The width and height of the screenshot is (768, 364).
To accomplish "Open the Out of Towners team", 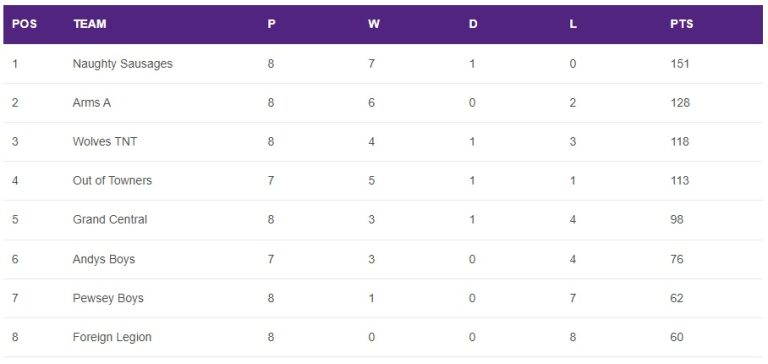I will pos(112,180).
